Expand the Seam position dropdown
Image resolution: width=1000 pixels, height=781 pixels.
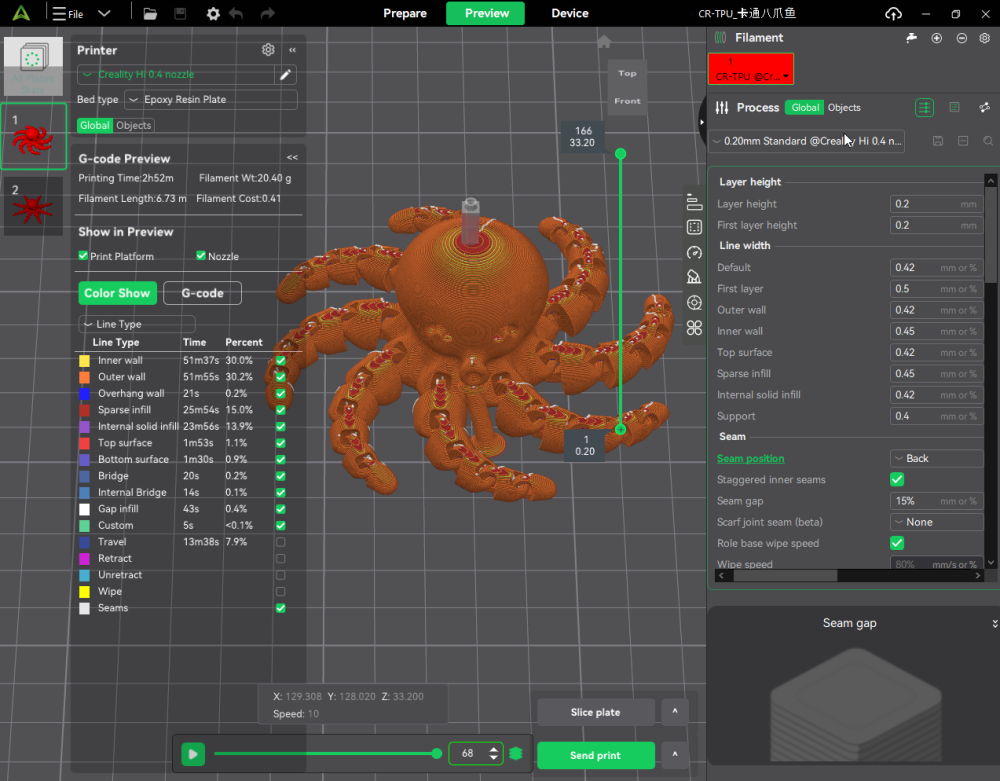click(936, 459)
